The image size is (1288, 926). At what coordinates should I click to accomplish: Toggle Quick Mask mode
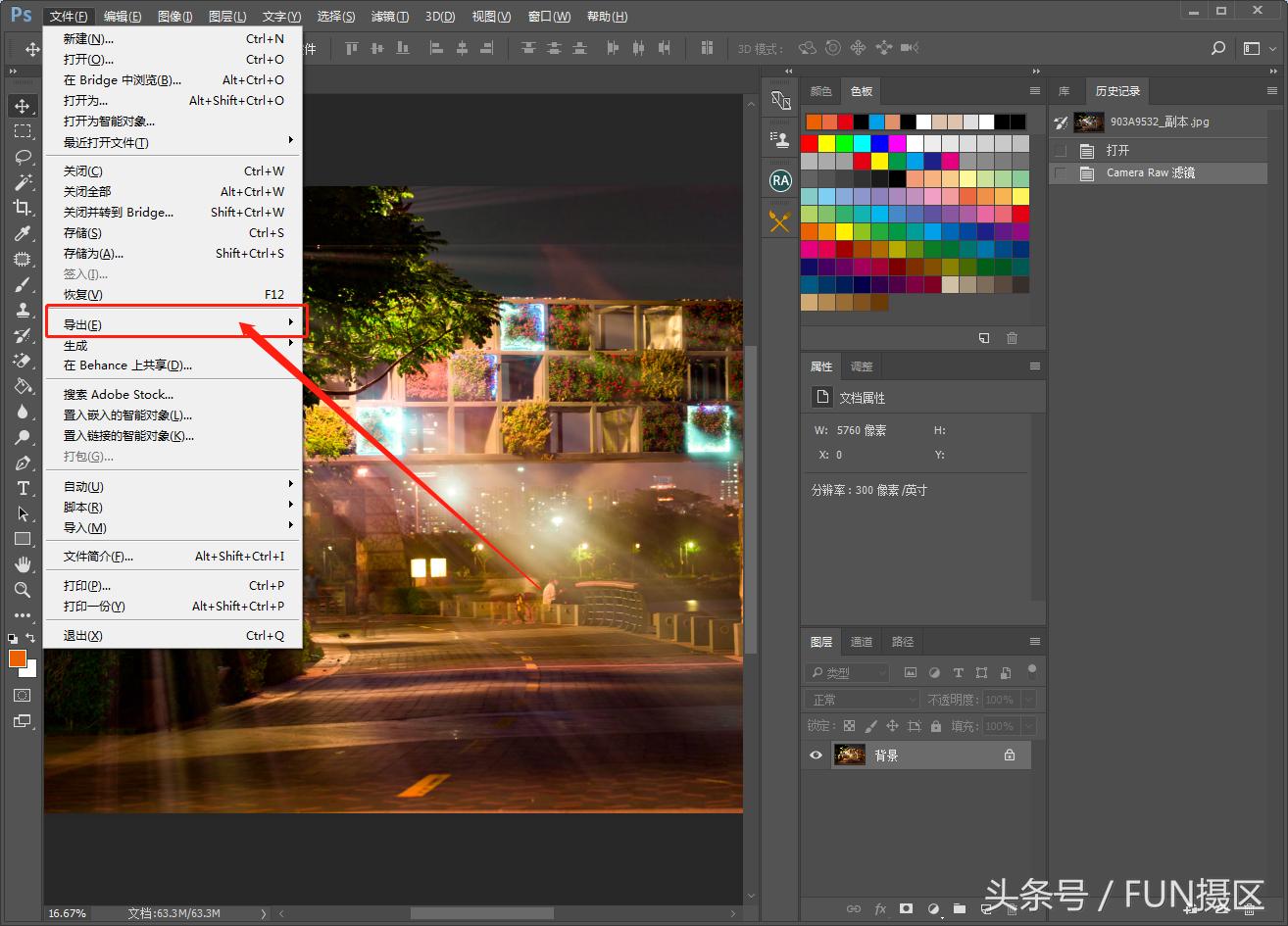pos(22,695)
